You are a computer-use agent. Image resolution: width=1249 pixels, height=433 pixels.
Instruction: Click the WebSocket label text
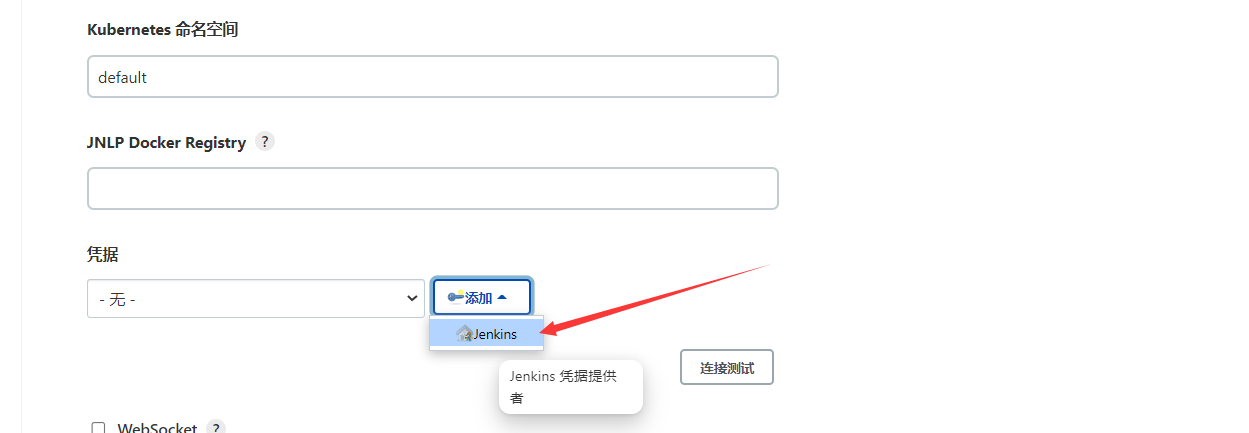click(157, 428)
